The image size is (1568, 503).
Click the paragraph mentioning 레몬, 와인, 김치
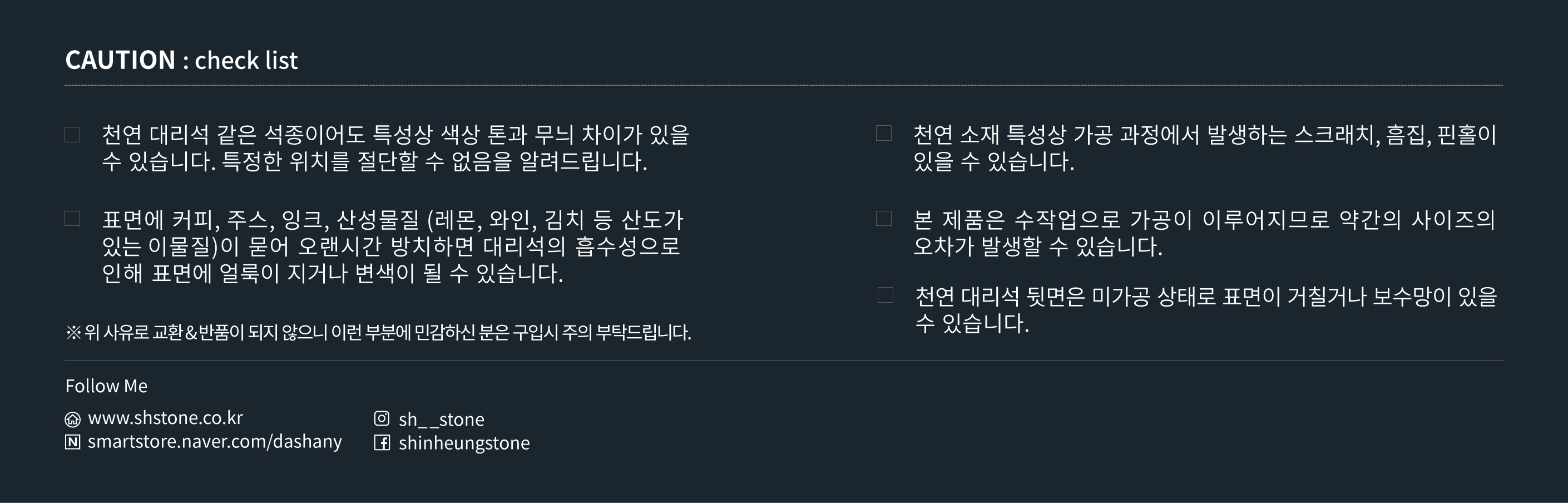393,246
